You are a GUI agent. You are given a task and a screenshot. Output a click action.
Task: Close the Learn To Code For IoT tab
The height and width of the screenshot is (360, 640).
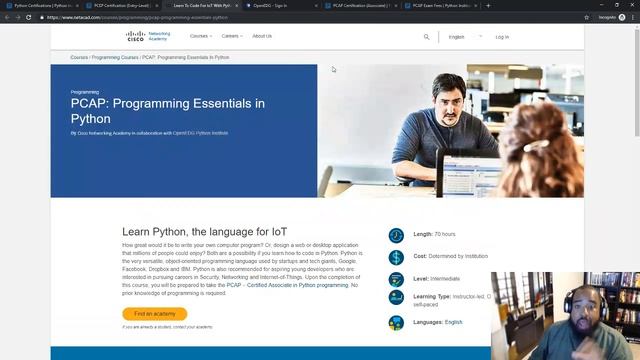pos(236,6)
